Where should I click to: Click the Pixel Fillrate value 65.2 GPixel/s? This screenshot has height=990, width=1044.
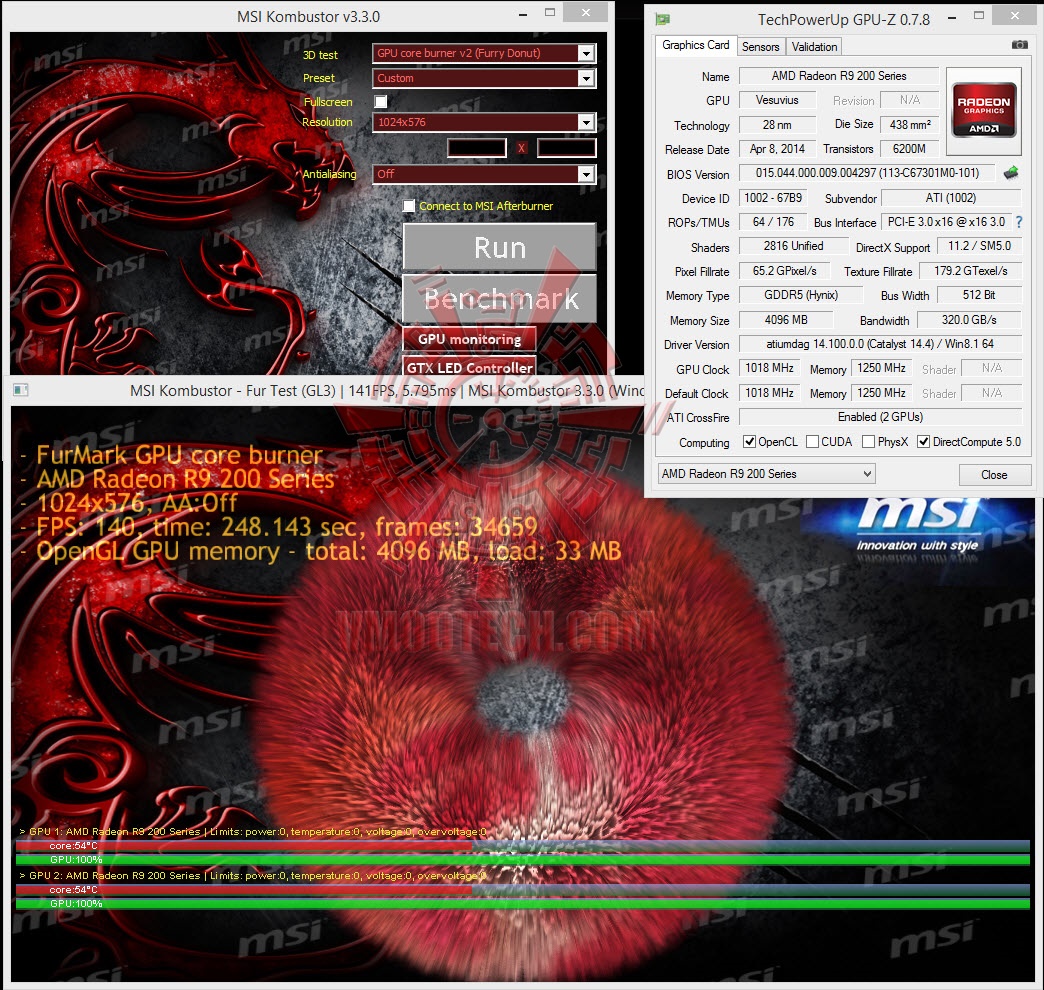(x=785, y=271)
